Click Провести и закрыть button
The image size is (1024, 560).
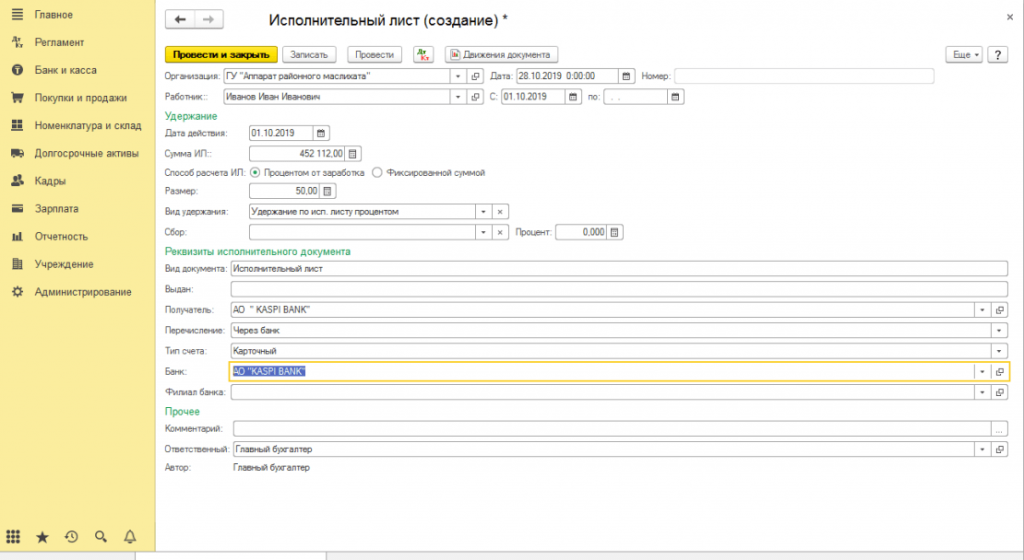(x=221, y=55)
